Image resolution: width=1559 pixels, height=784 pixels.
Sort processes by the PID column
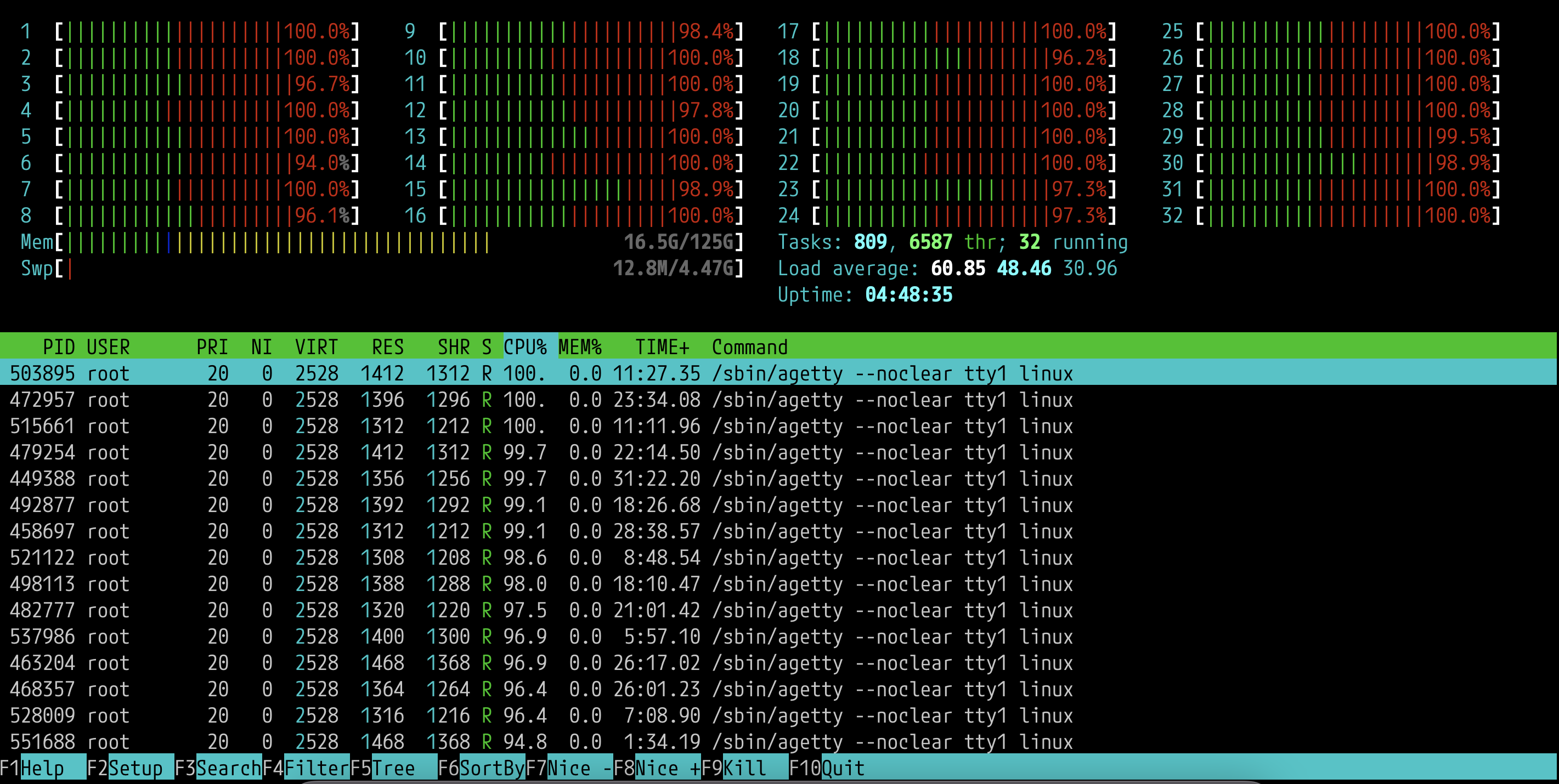[x=59, y=346]
